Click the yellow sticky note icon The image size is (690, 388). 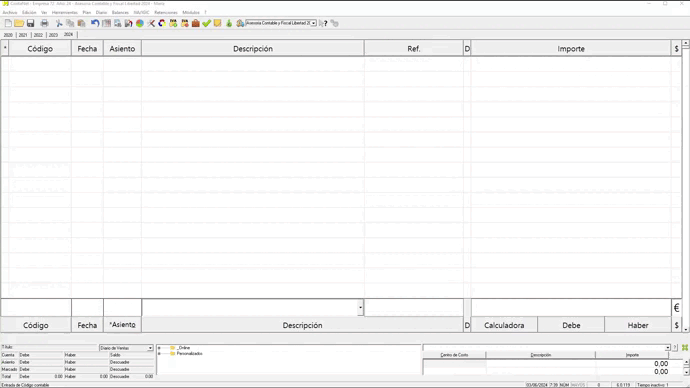pos(217,23)
